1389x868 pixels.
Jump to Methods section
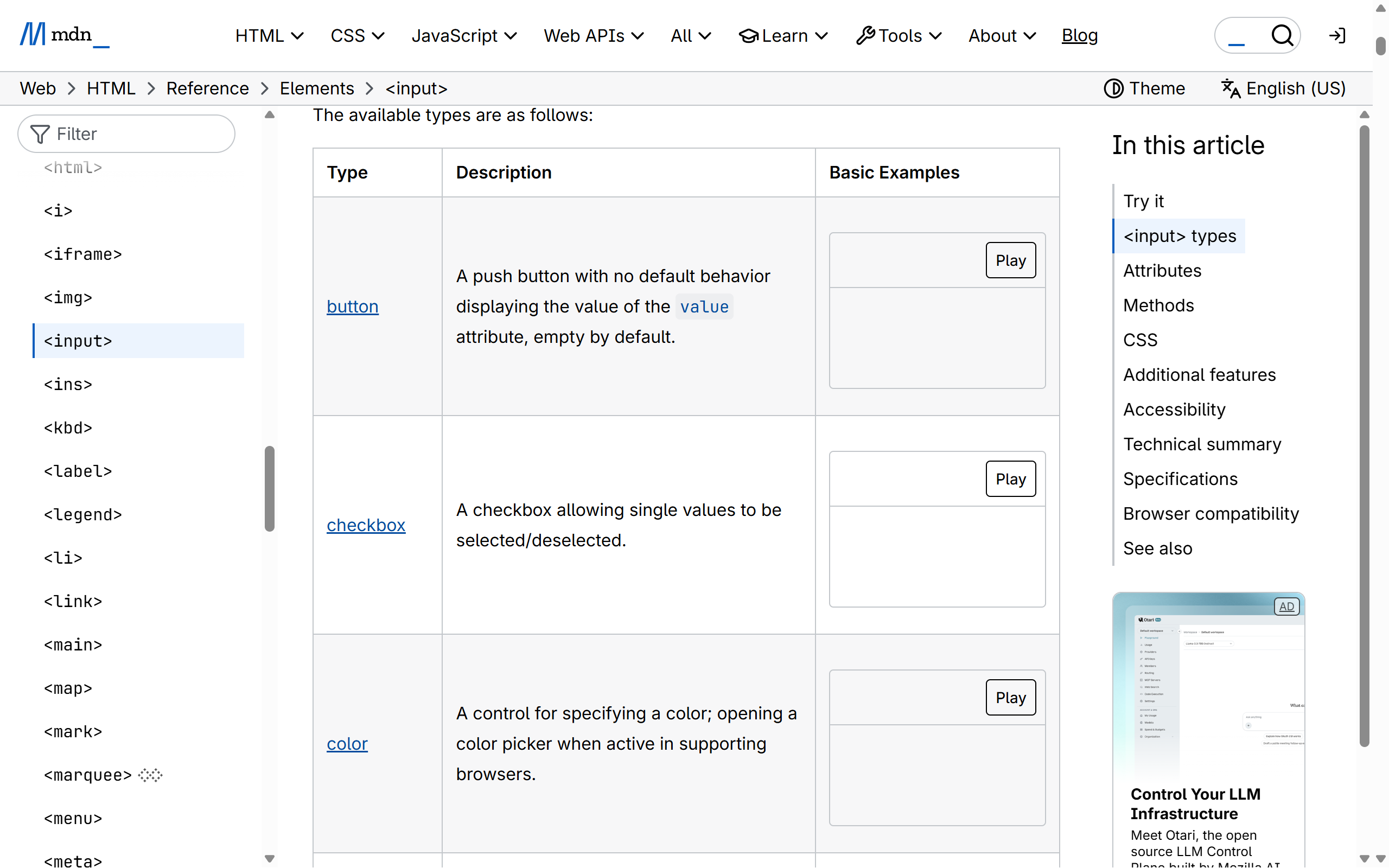[x=1158, y=305]
